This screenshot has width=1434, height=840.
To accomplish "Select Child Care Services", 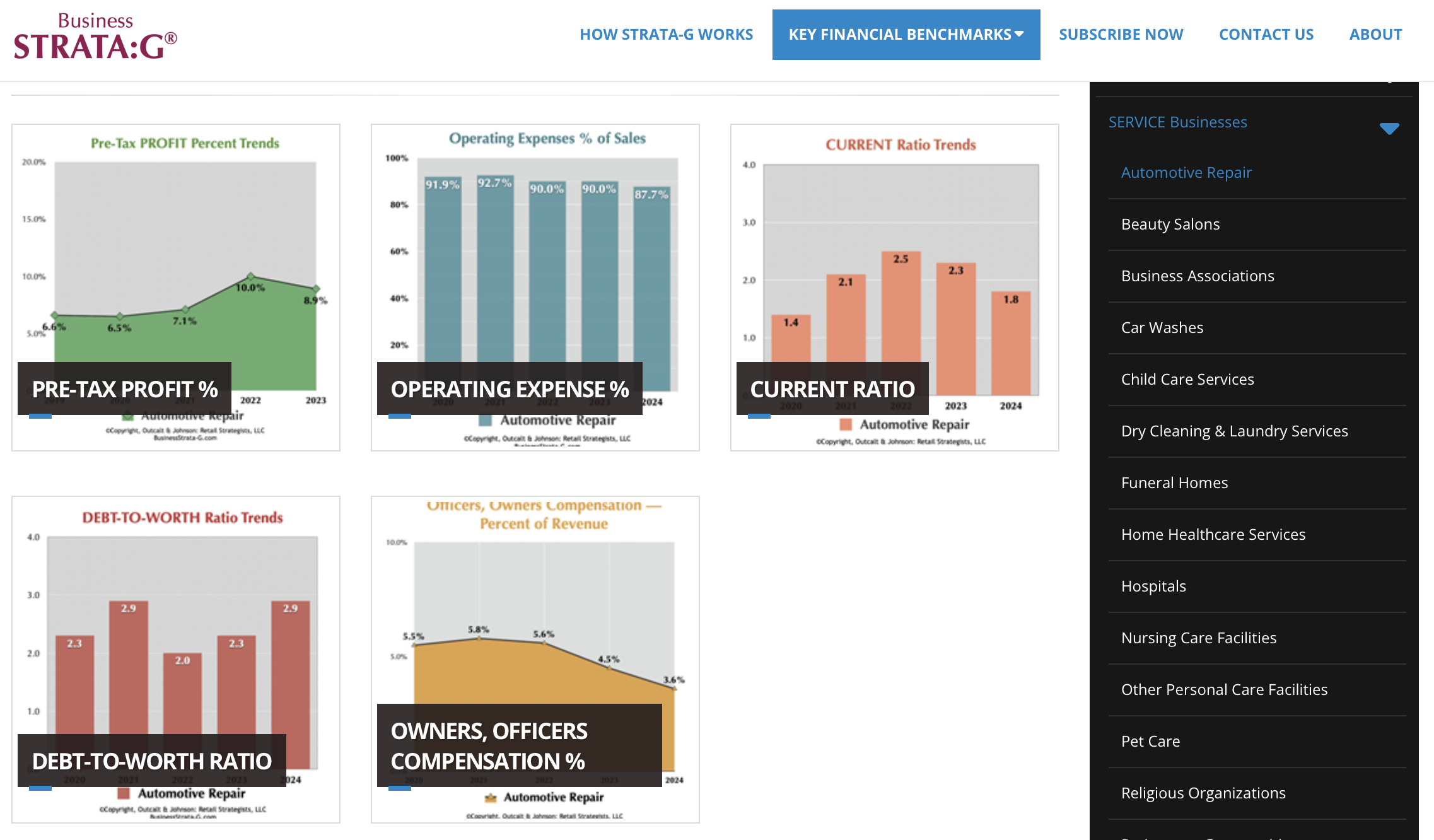I will (x=1187, y=380).
